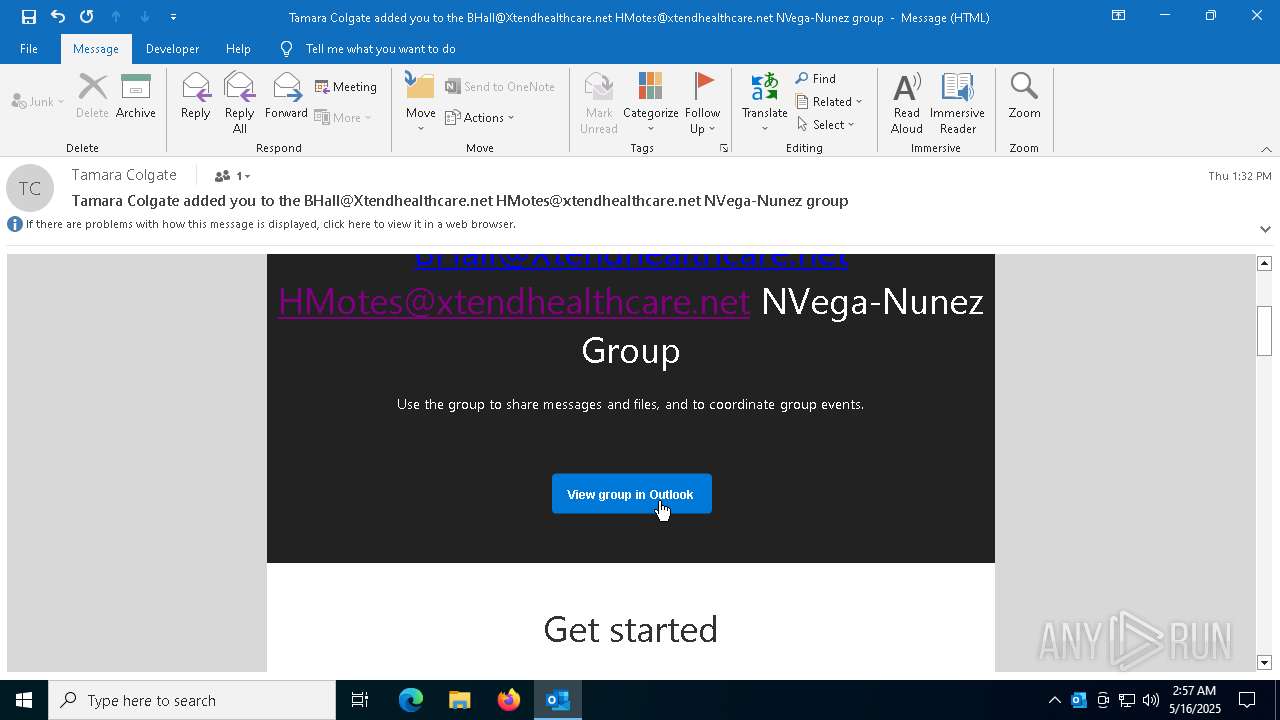This screenshot has width=1280, height=720.
Task: Start Read Aloud
Action: pyautogui.click(x=907, y=103)
